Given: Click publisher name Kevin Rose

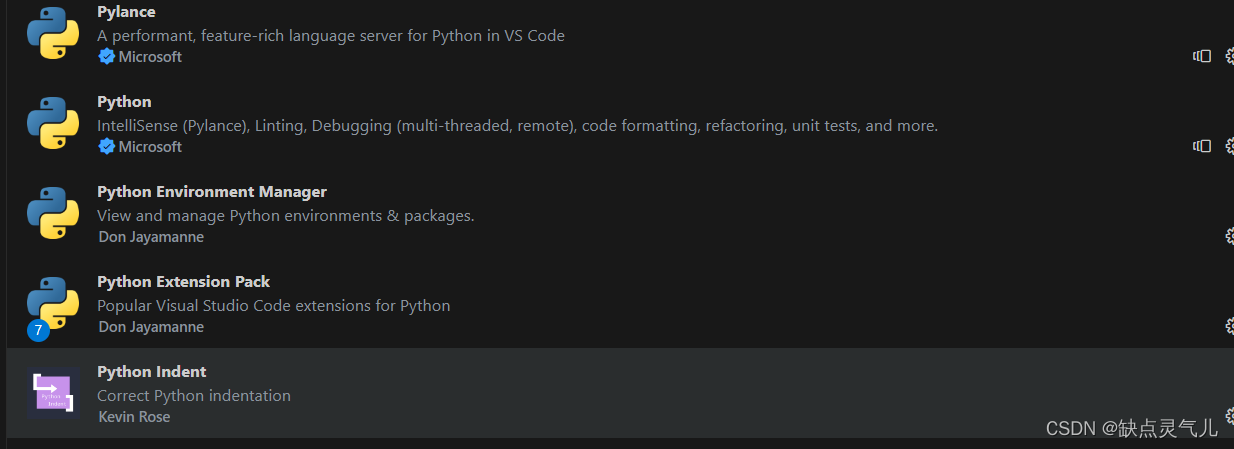Looking at the screenshot, I should click(134, 417).
